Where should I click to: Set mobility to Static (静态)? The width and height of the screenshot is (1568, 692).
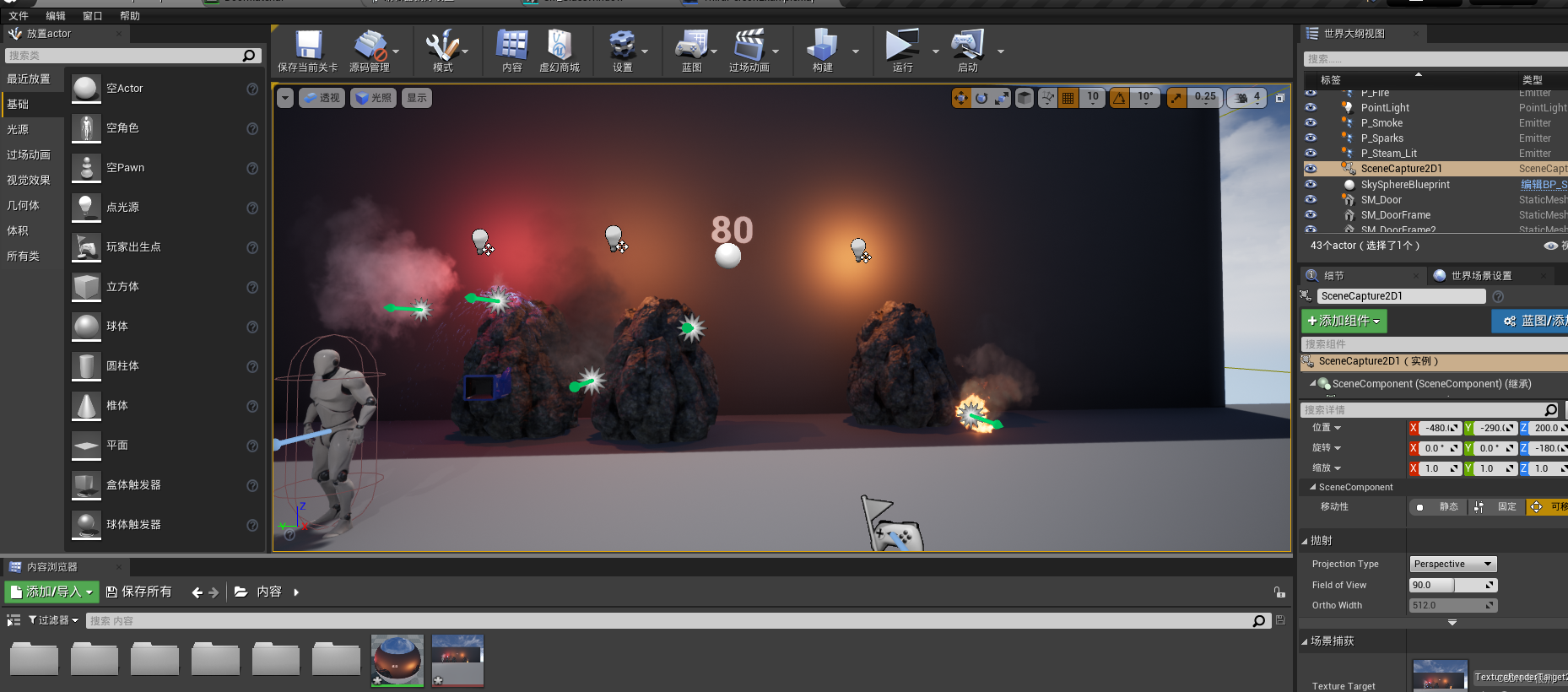pos(1439,507)
